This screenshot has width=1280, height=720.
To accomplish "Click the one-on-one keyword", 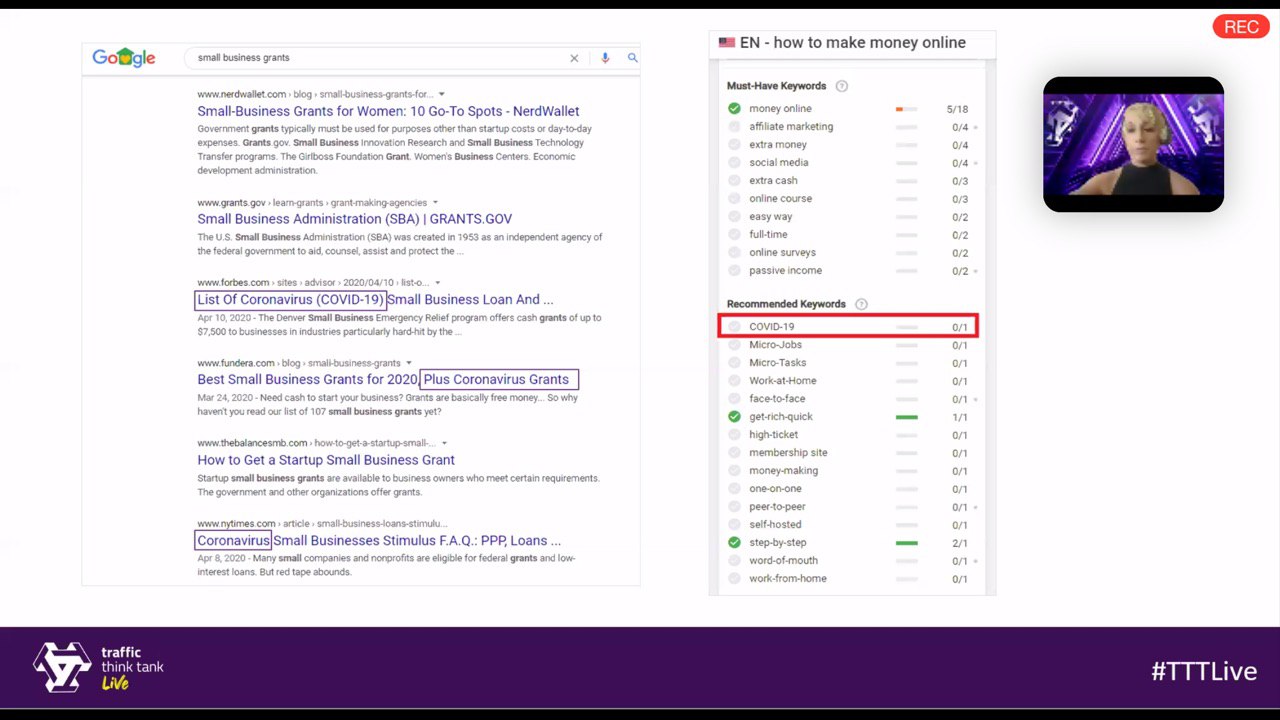I will pyautogui.click(x=775, y=489).
